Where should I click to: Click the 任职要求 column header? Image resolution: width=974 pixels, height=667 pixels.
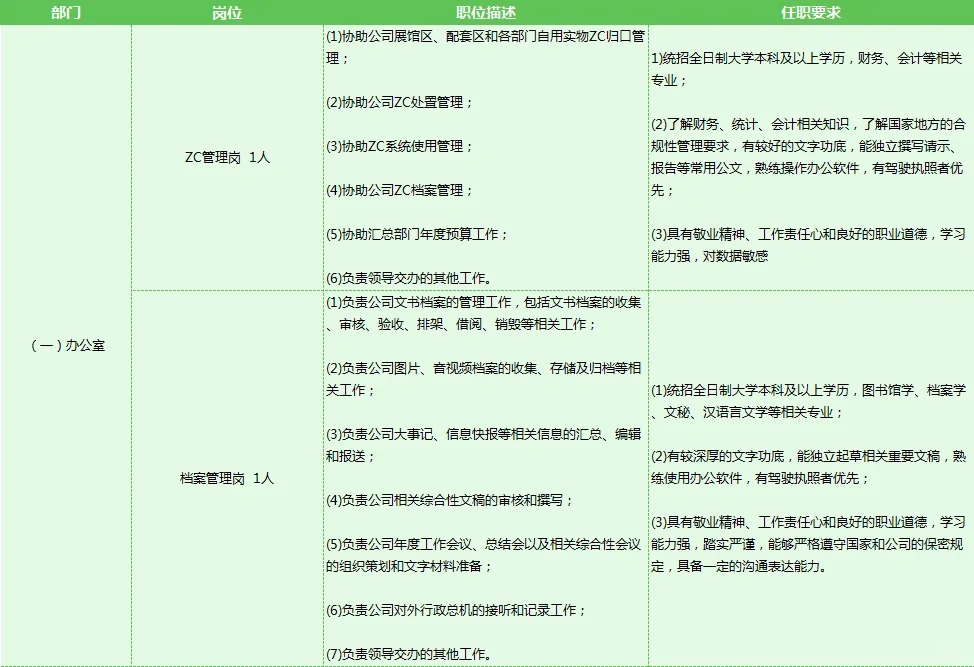(x=812, y=14)
